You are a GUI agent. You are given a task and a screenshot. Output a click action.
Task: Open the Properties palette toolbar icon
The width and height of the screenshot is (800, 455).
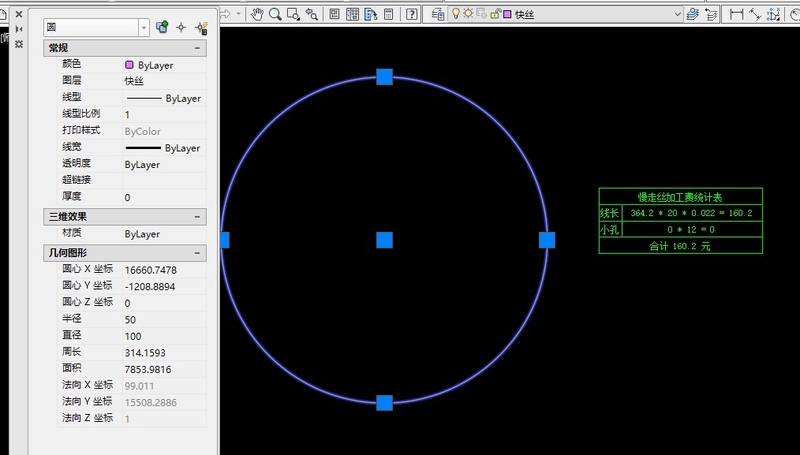pyautogui.click(x=334, y=14)
